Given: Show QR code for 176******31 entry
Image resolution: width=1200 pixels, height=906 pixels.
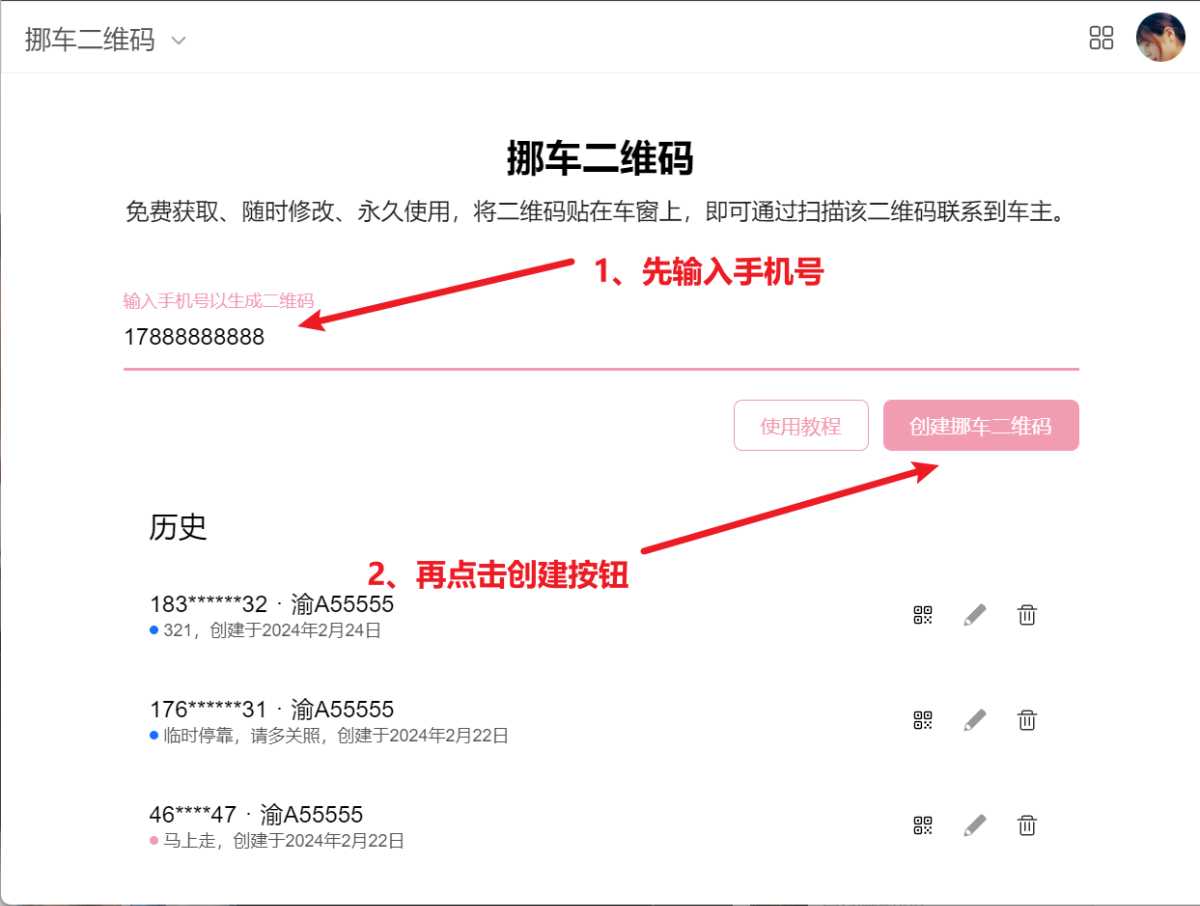Looking at the screenshot, I should [922, 720].
